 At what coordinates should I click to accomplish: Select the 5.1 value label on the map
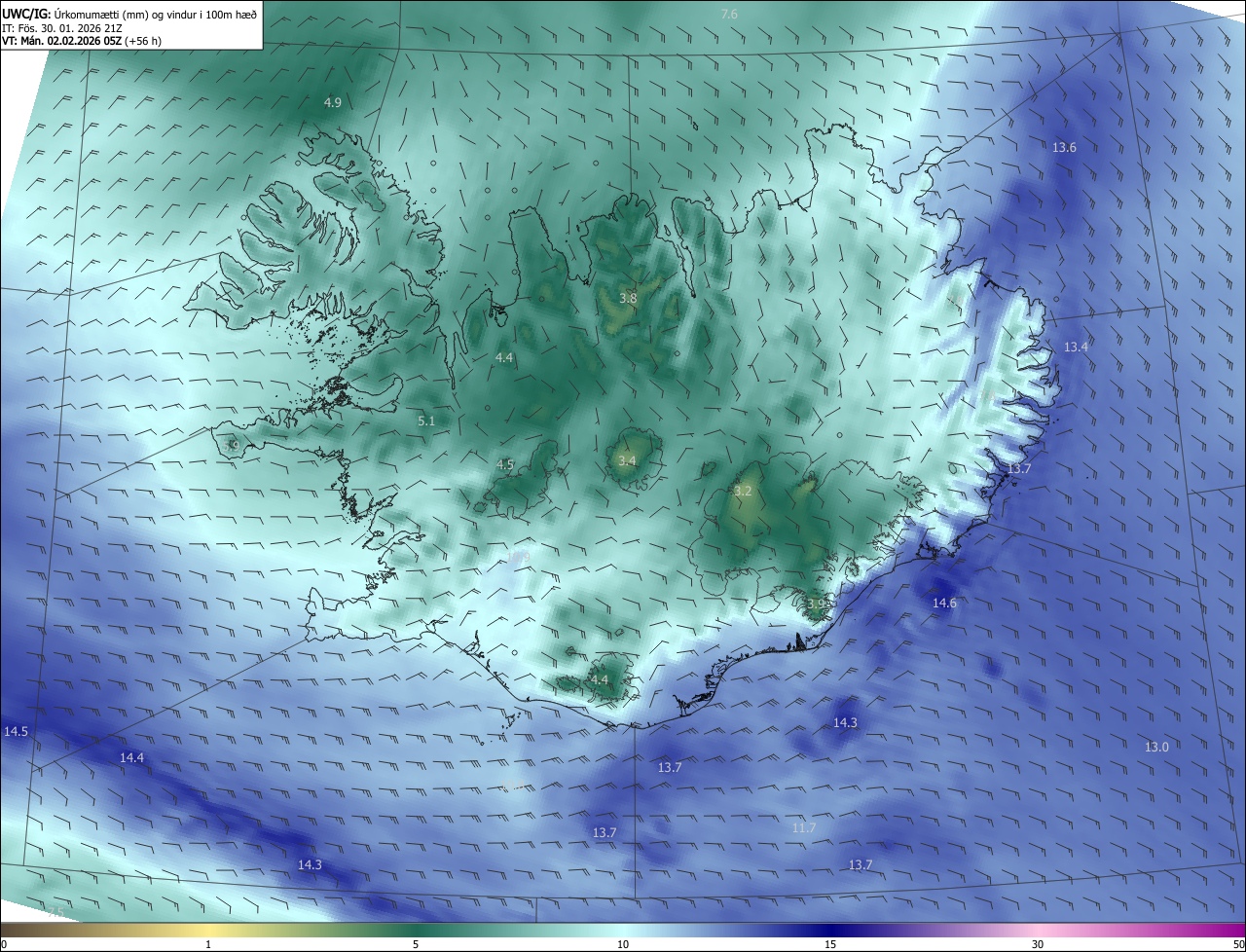(x=426, y=421)
